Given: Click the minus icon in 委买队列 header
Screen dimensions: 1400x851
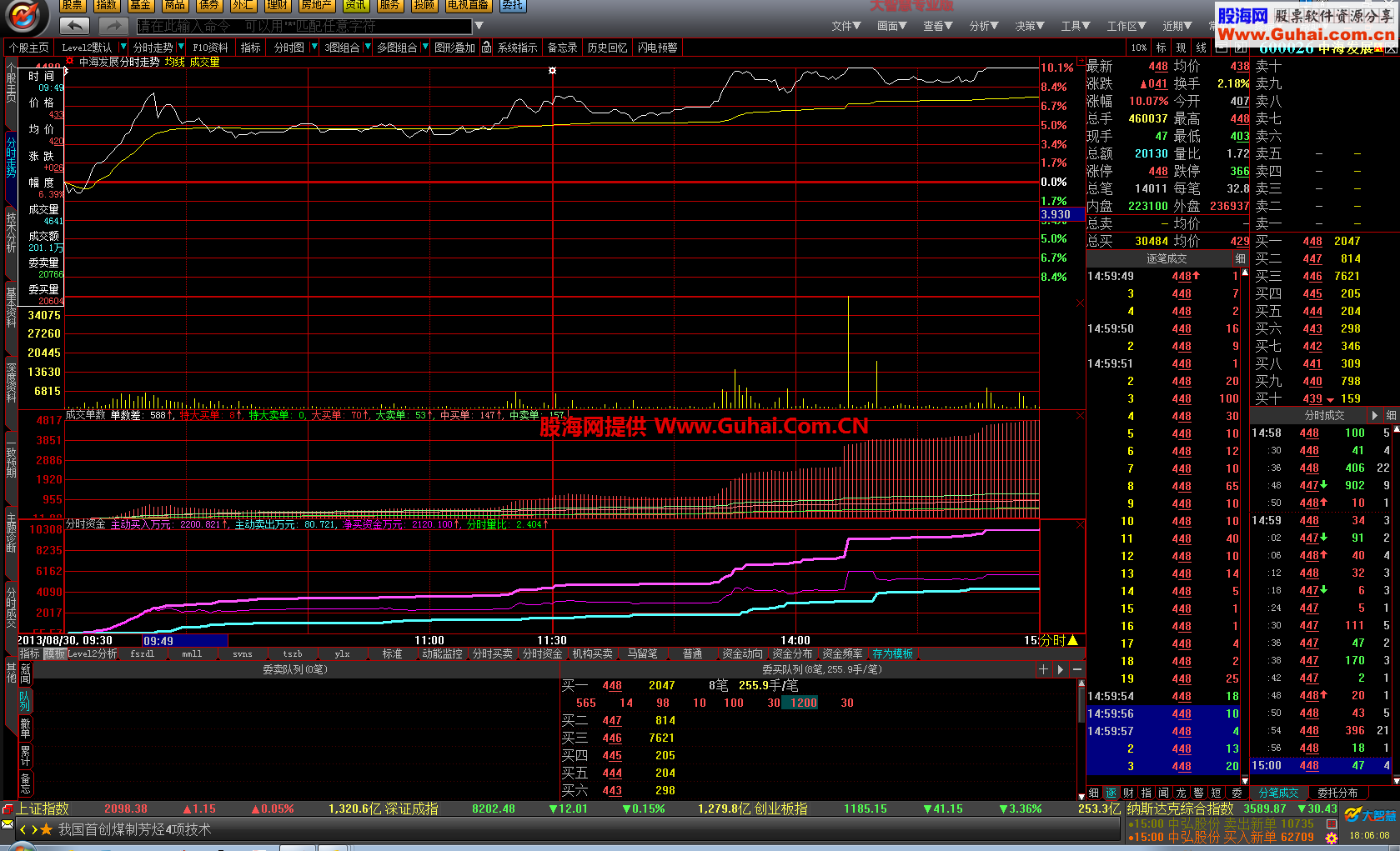Looking at the screenshot, I should click(x=1077, y=669).
